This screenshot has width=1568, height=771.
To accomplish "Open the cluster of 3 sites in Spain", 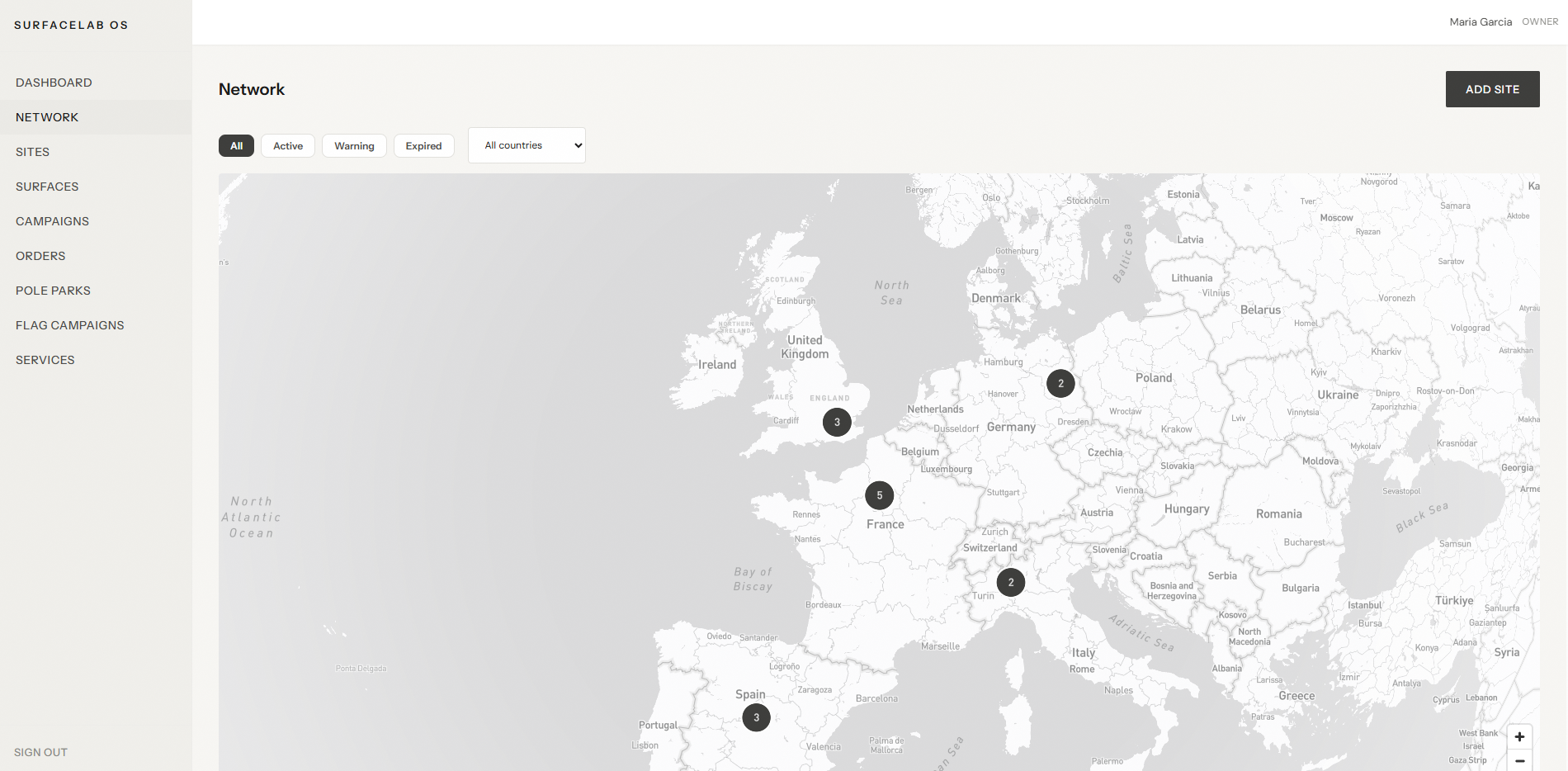I will (x=756, y=717).
